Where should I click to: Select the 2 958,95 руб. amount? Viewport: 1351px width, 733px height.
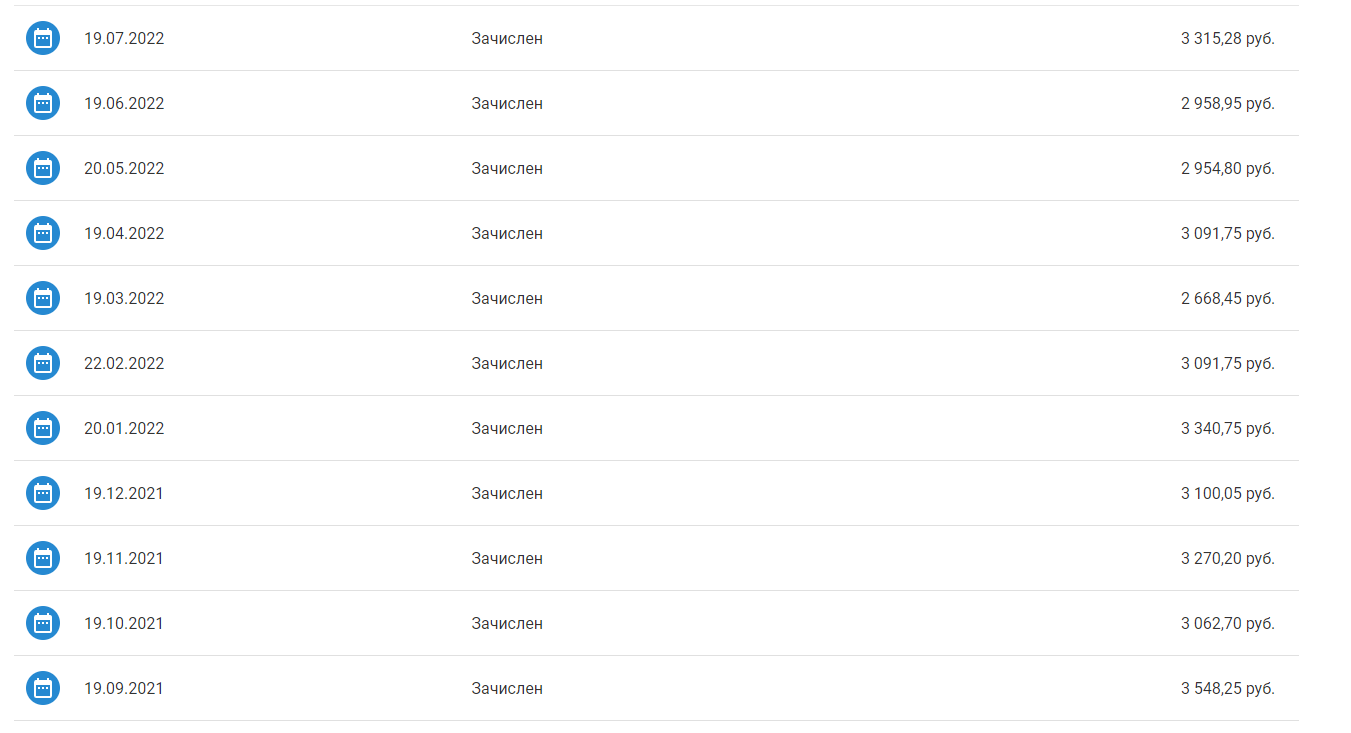pyautogui.click(x=1227, y=104)
